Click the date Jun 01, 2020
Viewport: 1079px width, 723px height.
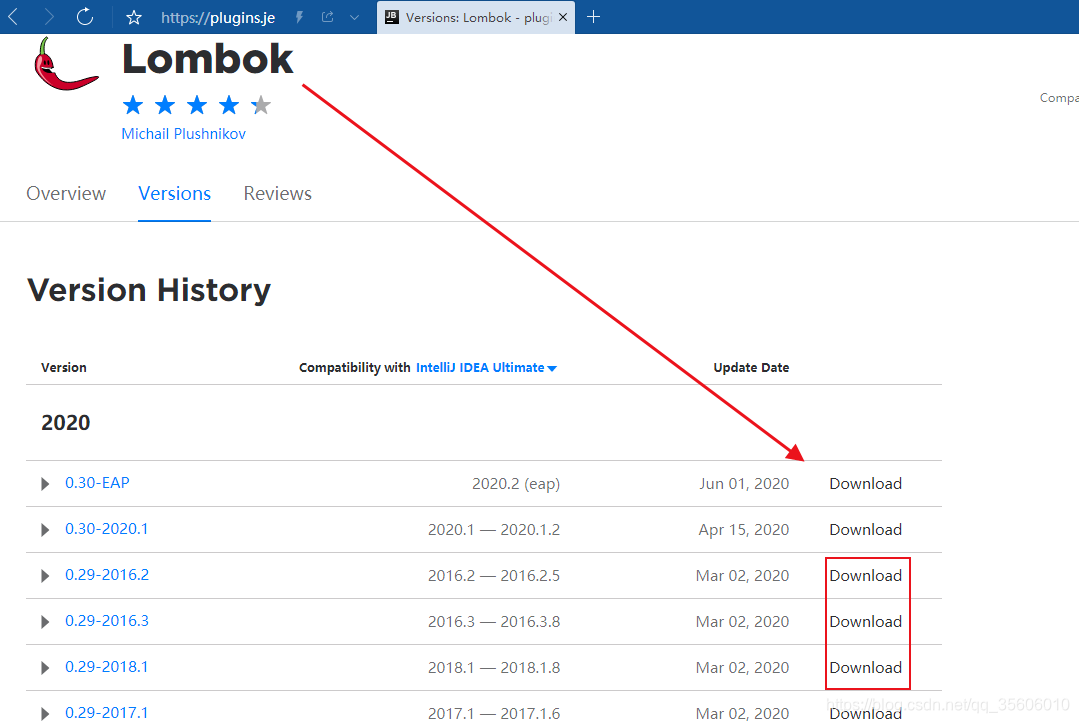[x=744, y=484]
